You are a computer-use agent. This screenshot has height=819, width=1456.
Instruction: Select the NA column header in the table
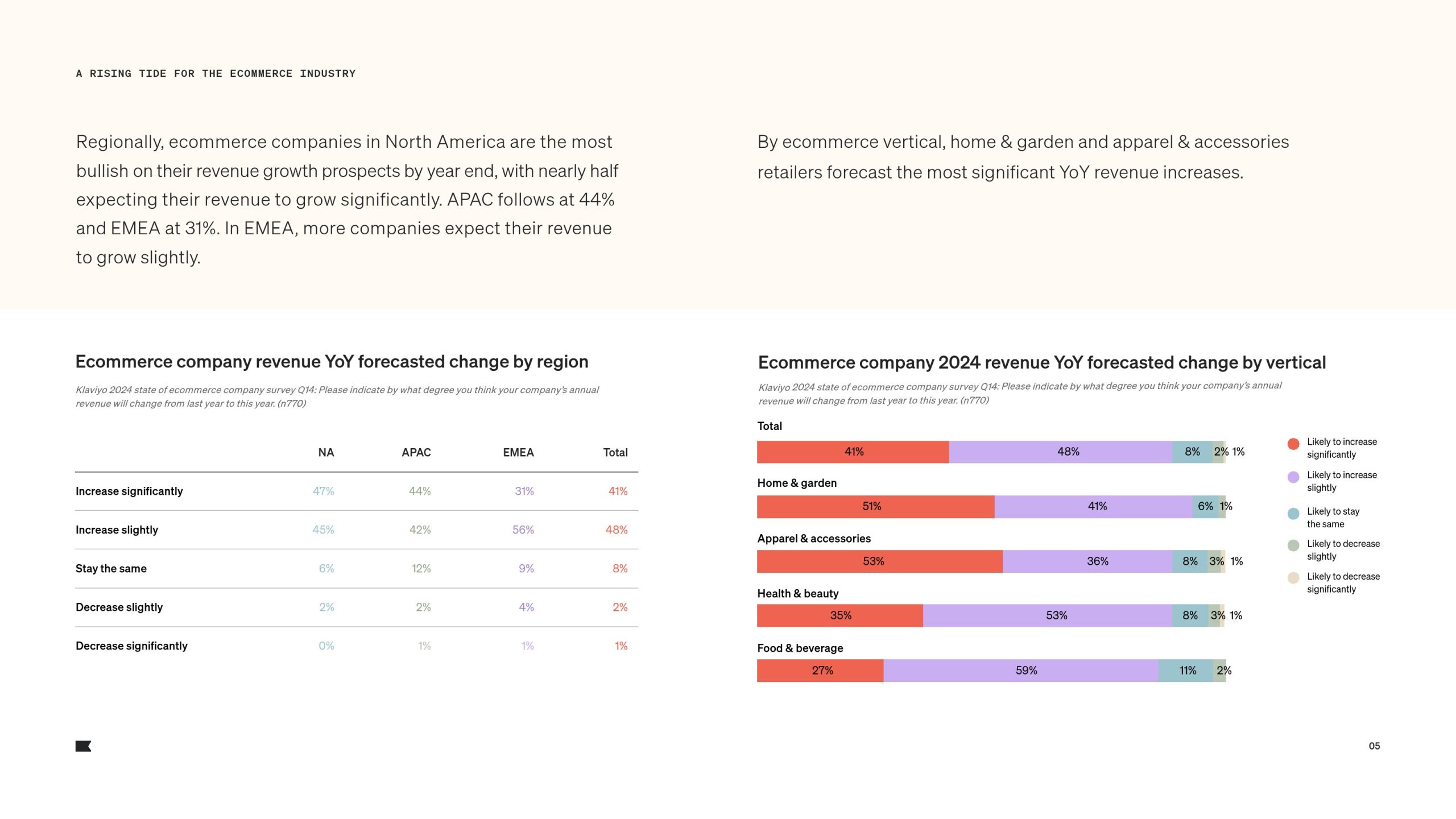(x=326, y=453)
